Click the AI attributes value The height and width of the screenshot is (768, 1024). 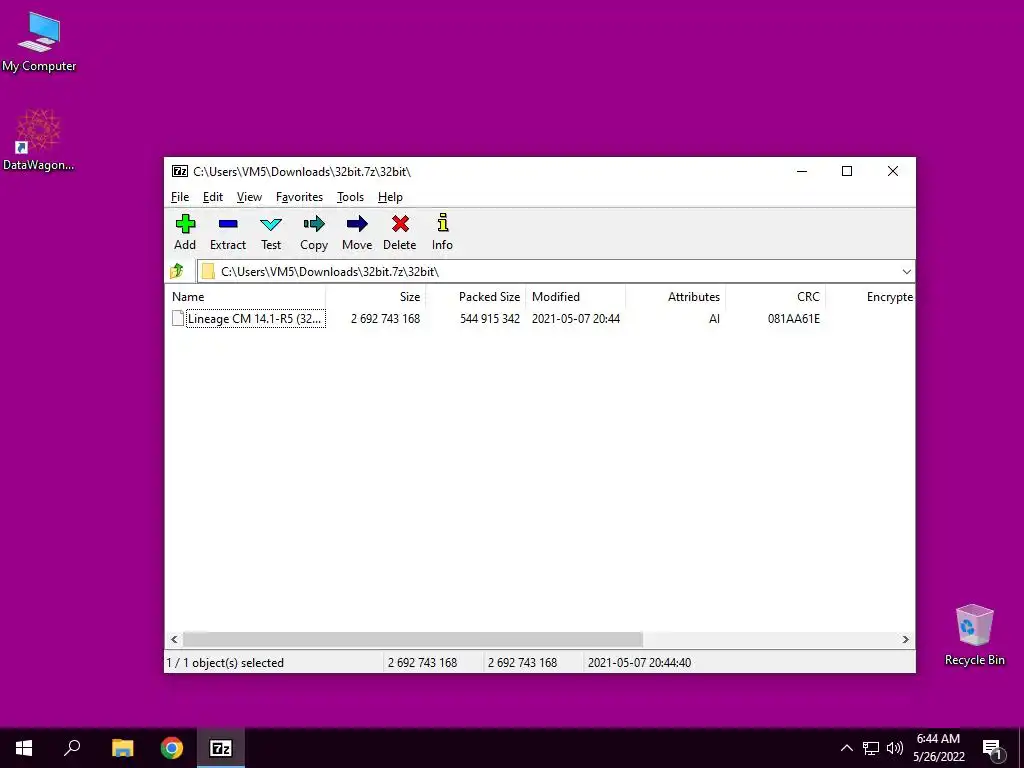[714, 319]
